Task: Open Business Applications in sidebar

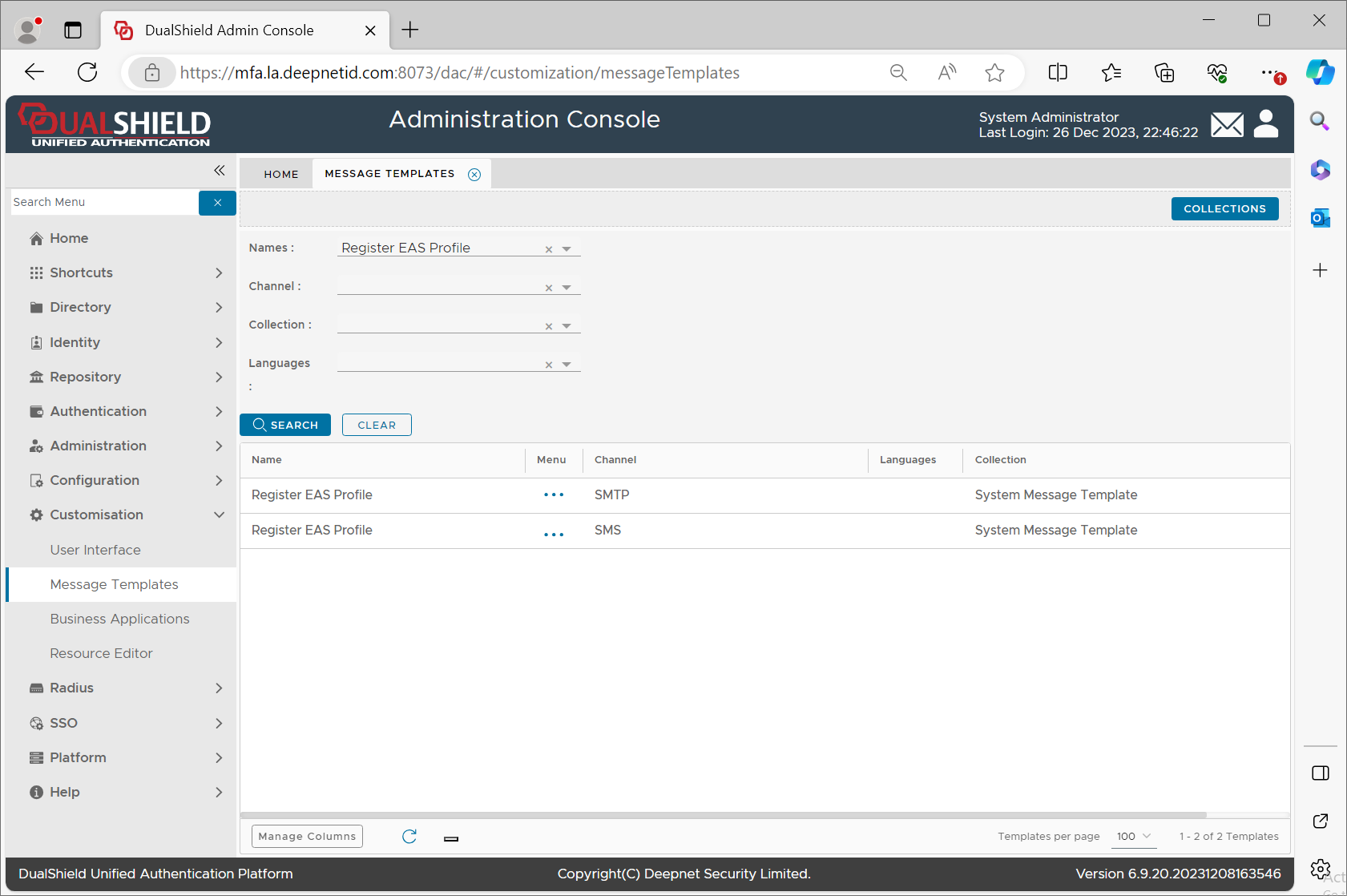Action: coord(119,619)
